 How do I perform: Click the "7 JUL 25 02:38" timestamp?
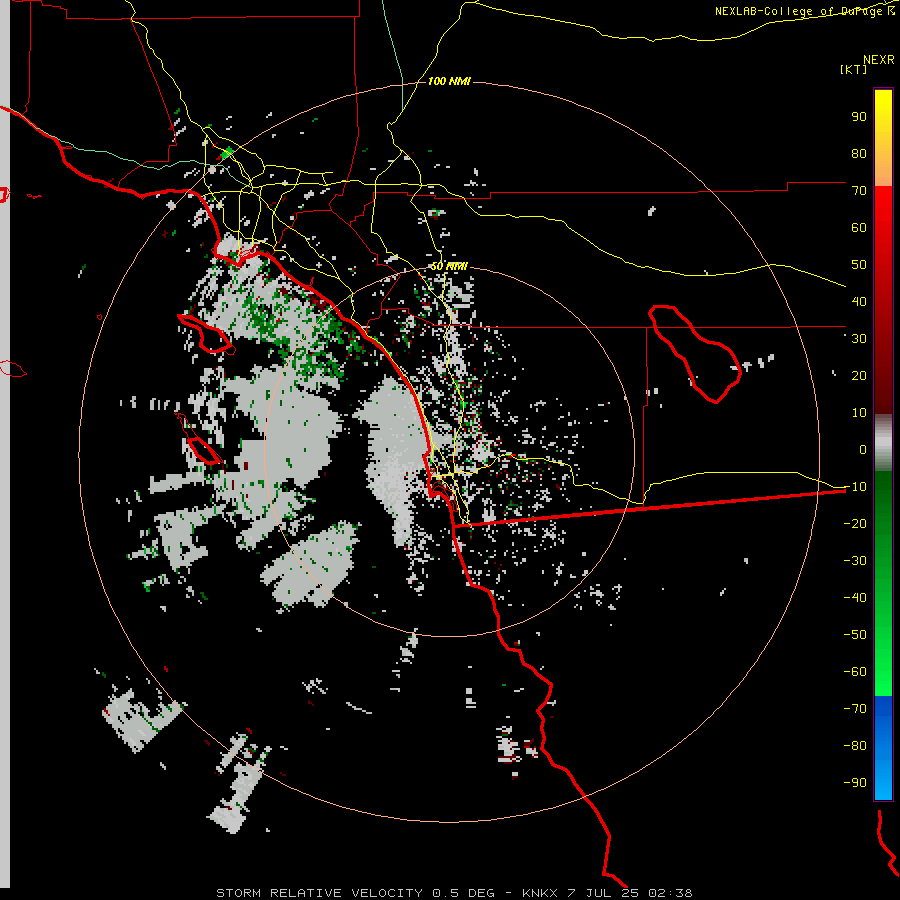point(630,893)
